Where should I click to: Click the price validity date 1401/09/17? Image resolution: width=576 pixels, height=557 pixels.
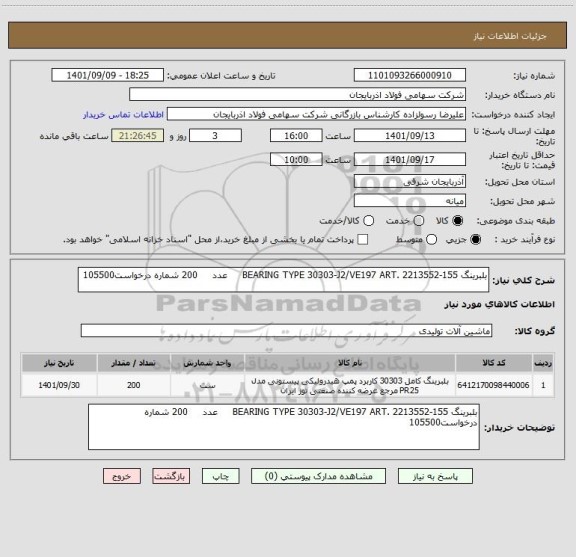tap(410, 159)
